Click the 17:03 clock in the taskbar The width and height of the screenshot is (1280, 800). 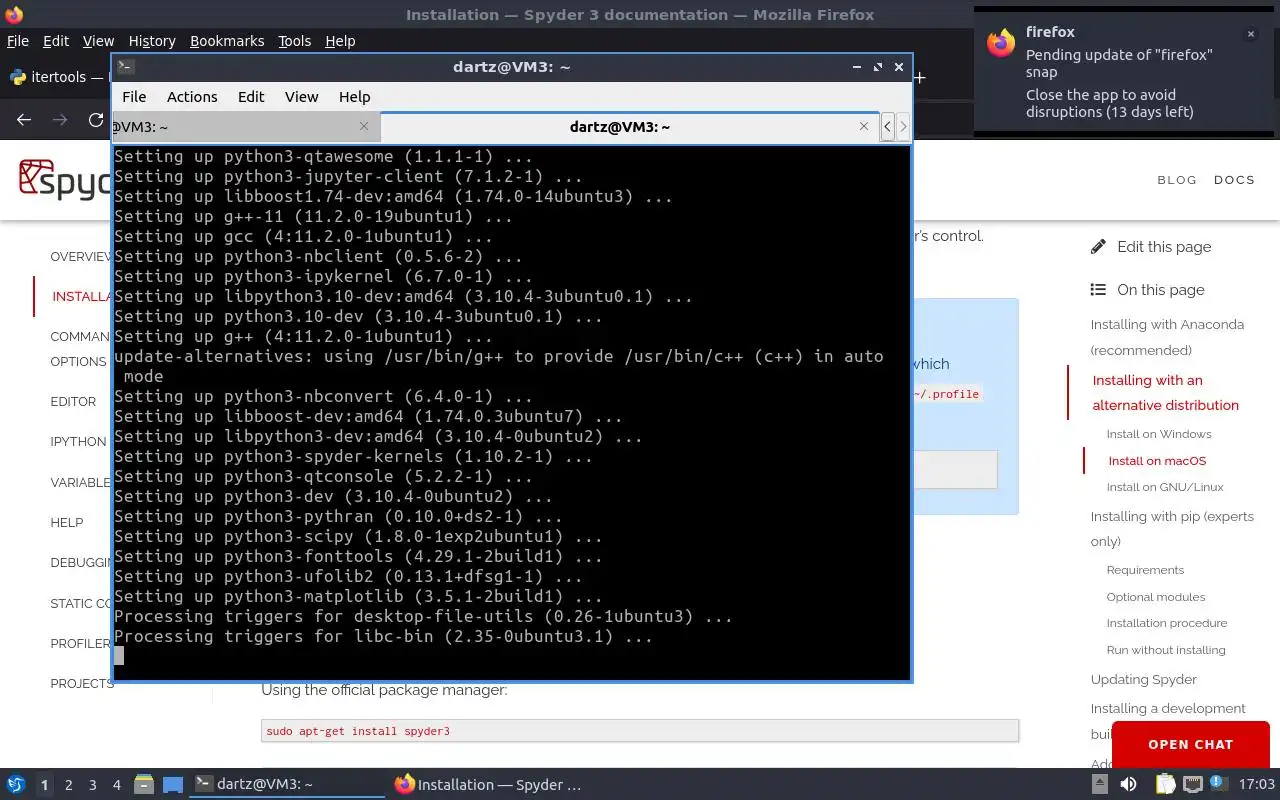tap(1257, 785)
